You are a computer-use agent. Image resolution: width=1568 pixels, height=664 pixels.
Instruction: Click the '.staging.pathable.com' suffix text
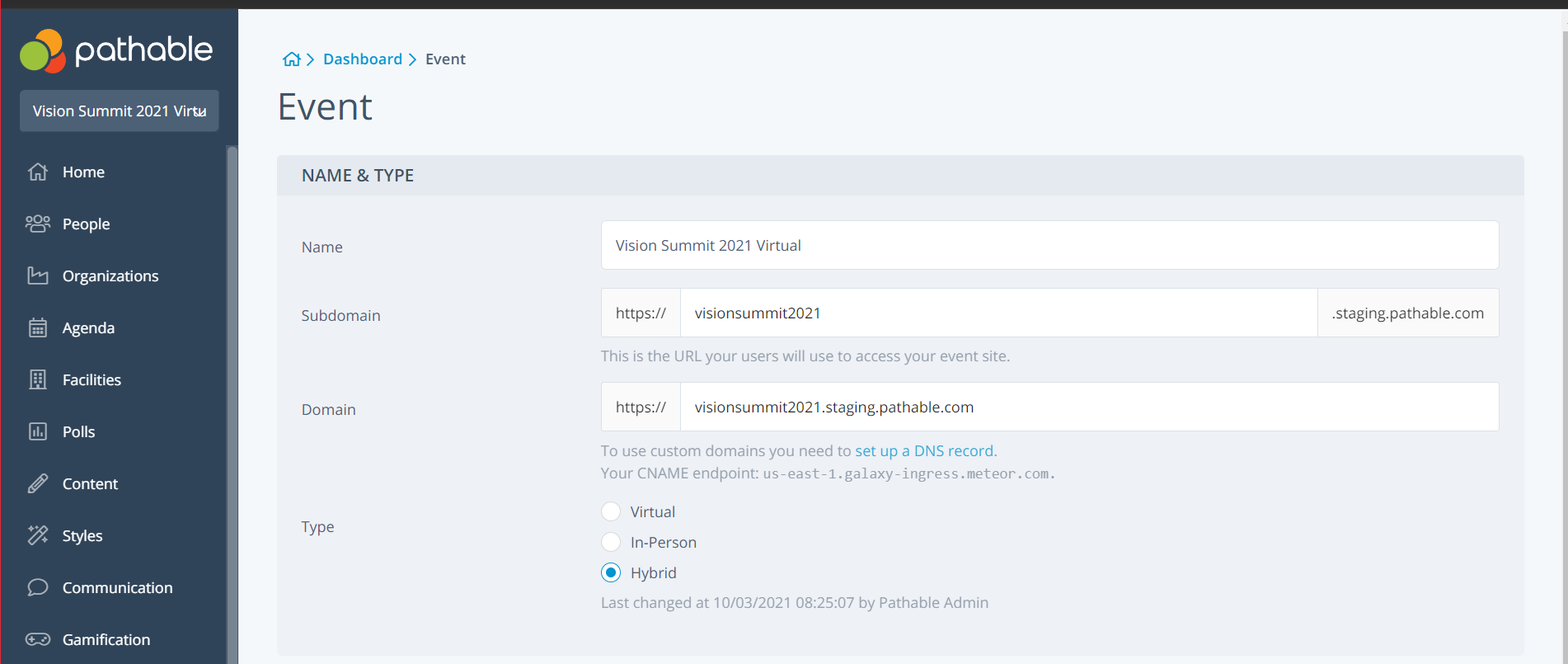pos(1408,313)
